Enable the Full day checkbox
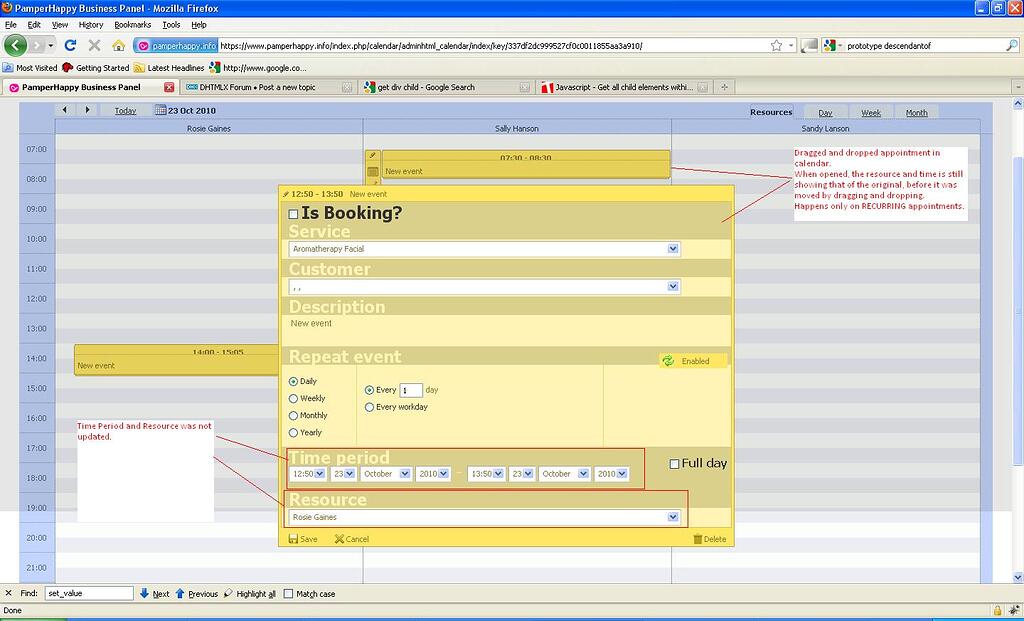The width and height of the screenshot is (1024, 621). (x=674, y=462)
